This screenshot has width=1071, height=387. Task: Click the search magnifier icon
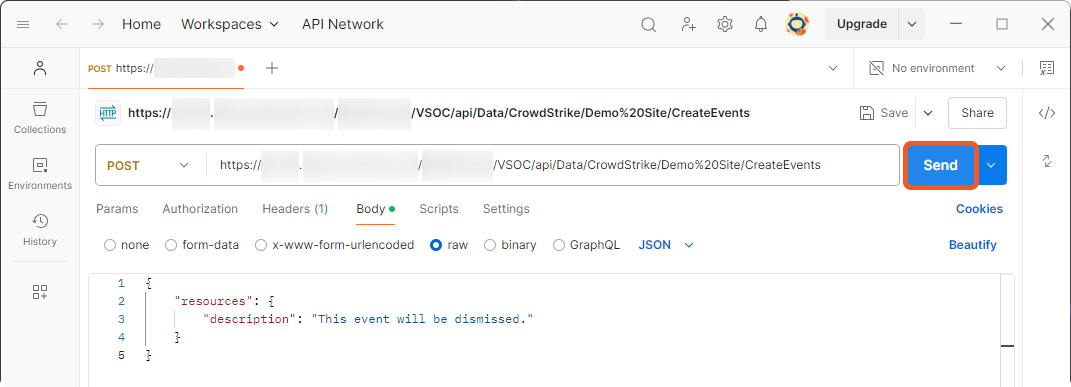648,25
